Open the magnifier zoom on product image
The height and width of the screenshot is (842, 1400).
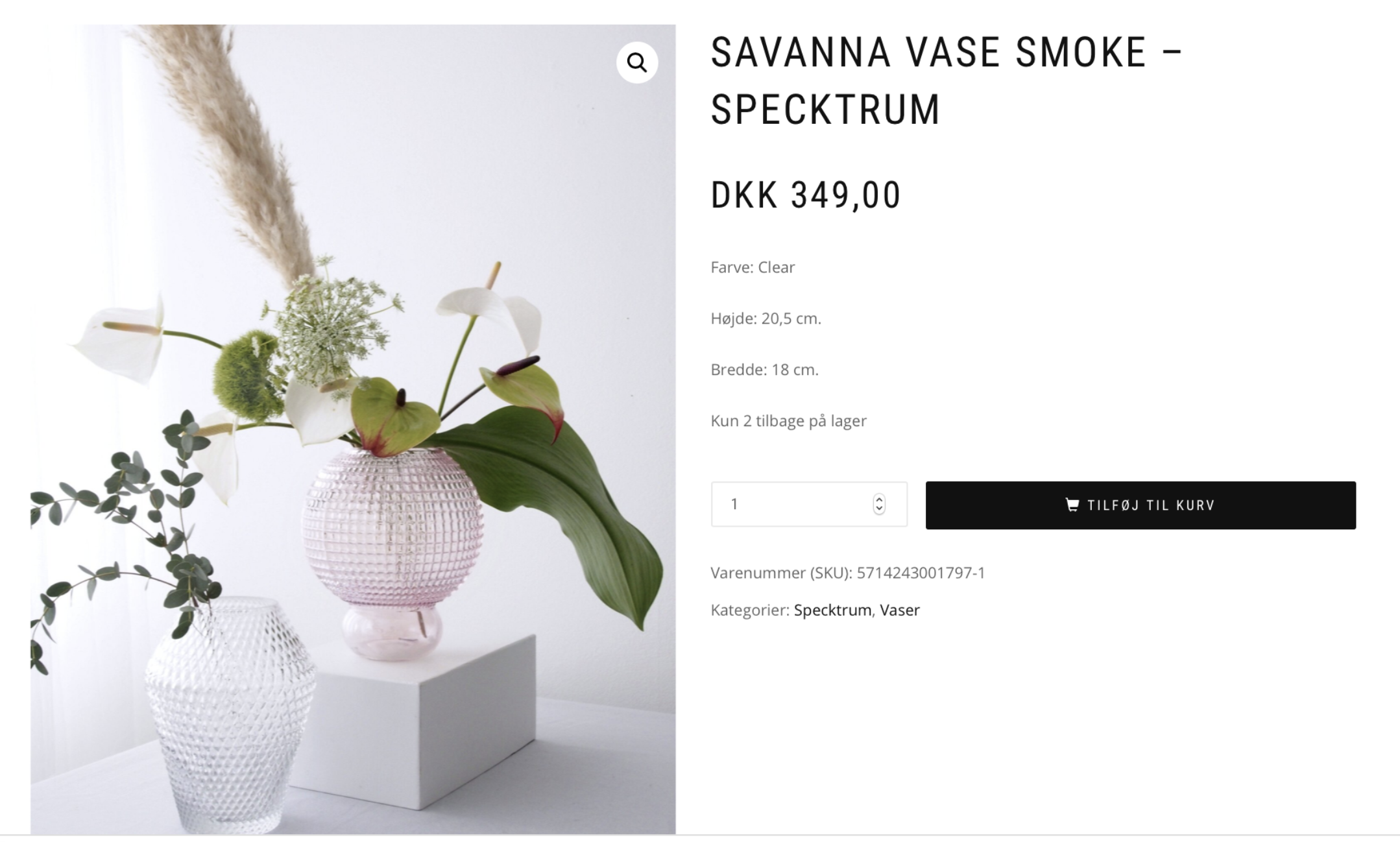coord(636,63)
